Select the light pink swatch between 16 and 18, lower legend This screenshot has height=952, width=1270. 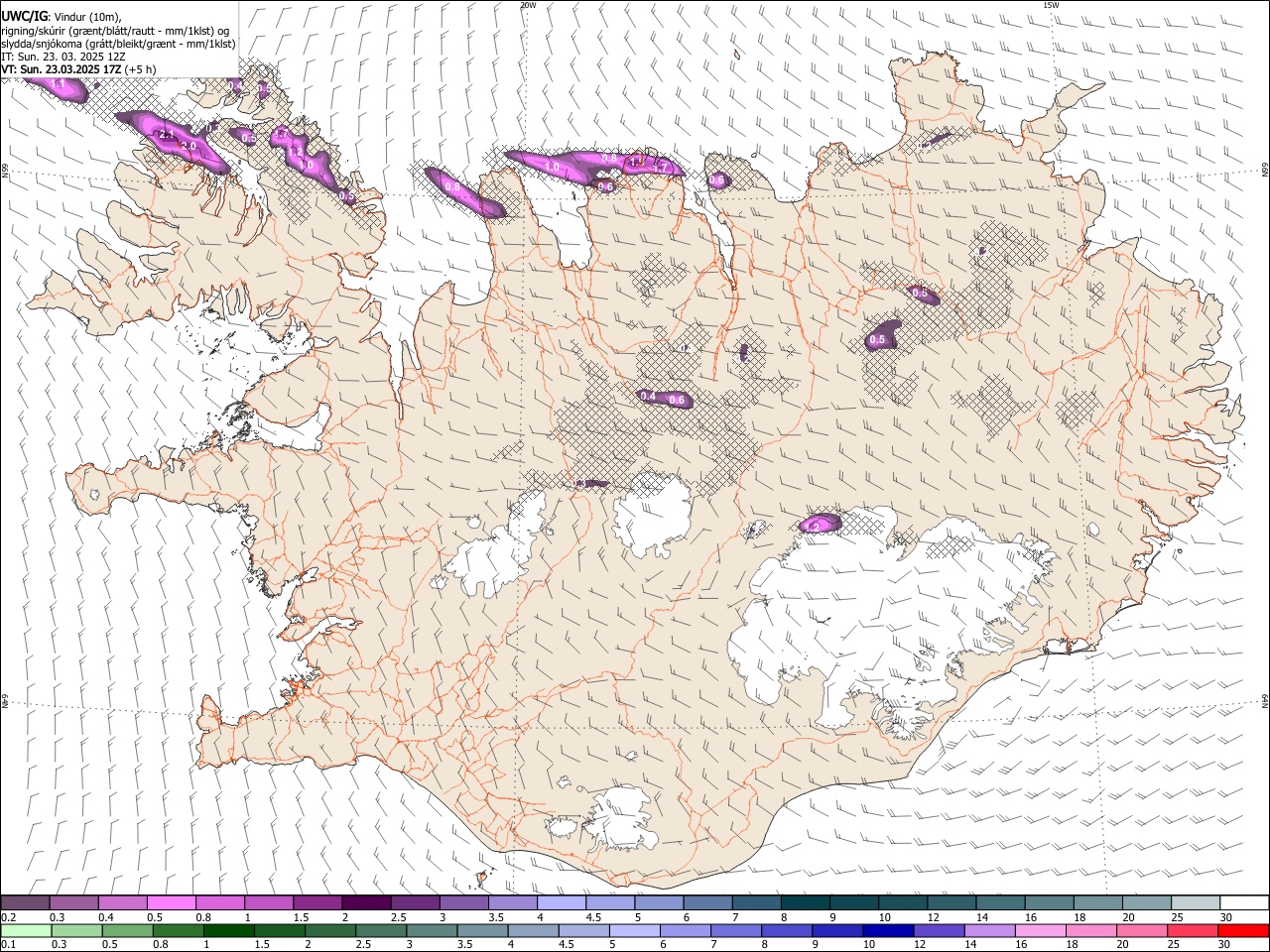(1040, 931)
